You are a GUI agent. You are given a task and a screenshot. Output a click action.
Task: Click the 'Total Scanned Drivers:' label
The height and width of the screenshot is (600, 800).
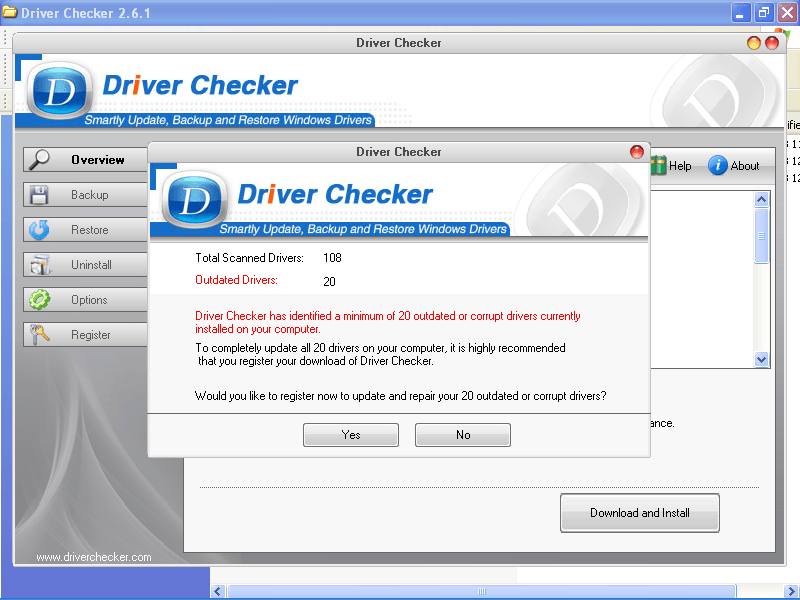(249, 258)
